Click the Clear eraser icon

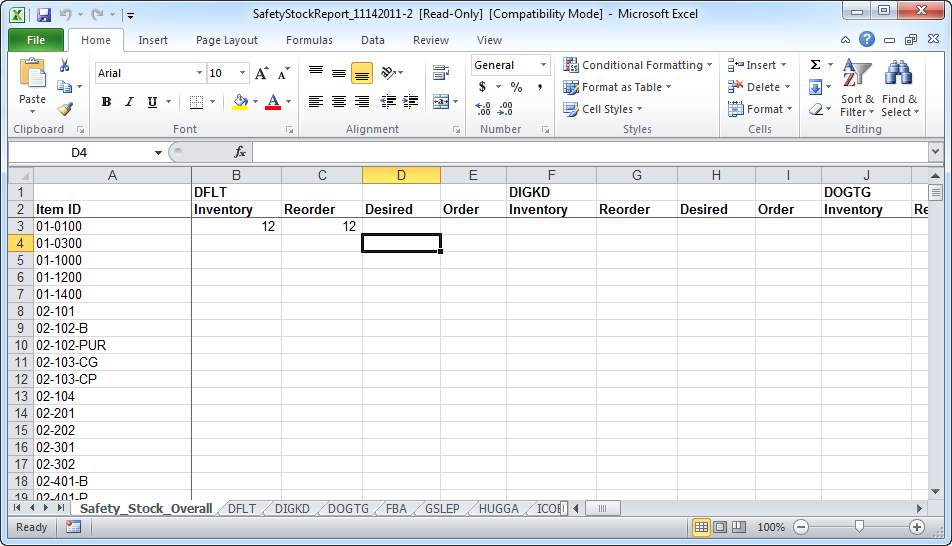[x=816, y=109]
